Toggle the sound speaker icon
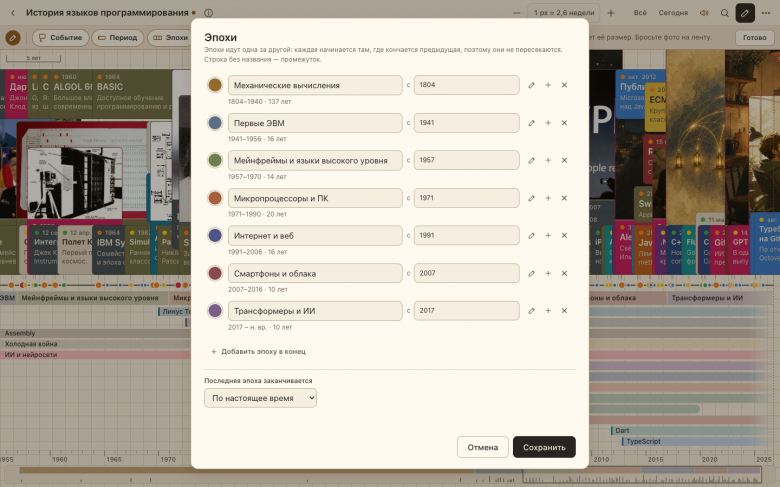This screenshot has height=487, width=780. [704, 13]
